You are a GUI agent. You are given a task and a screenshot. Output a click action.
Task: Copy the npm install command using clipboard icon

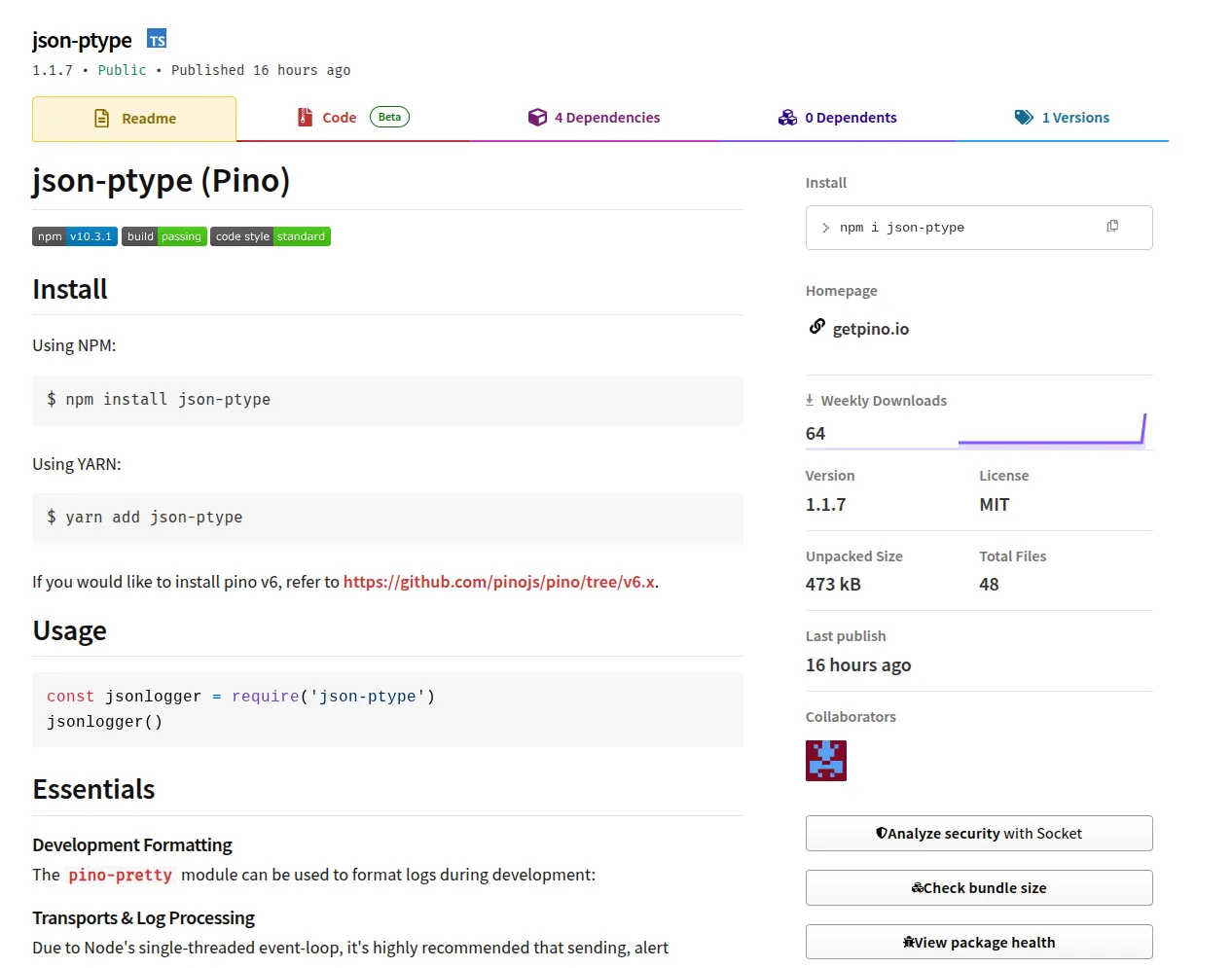(x=1112, y=226)
